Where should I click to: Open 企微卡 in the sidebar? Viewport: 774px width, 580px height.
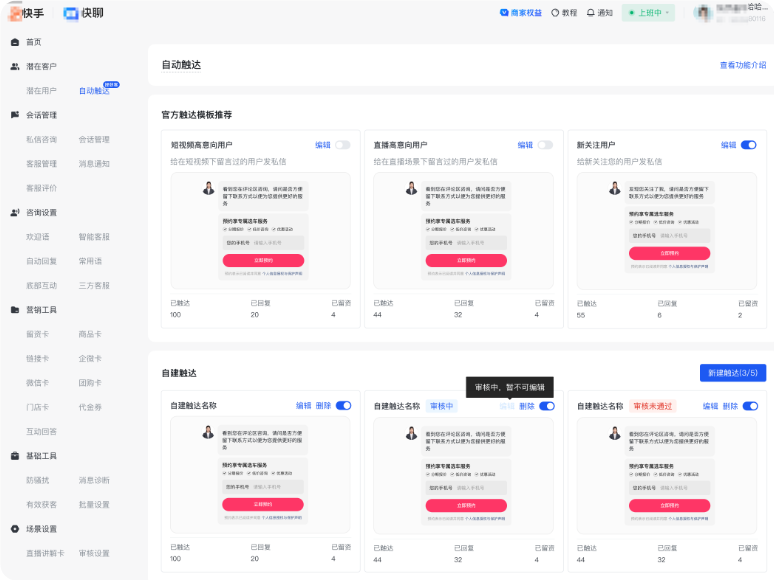90,358
